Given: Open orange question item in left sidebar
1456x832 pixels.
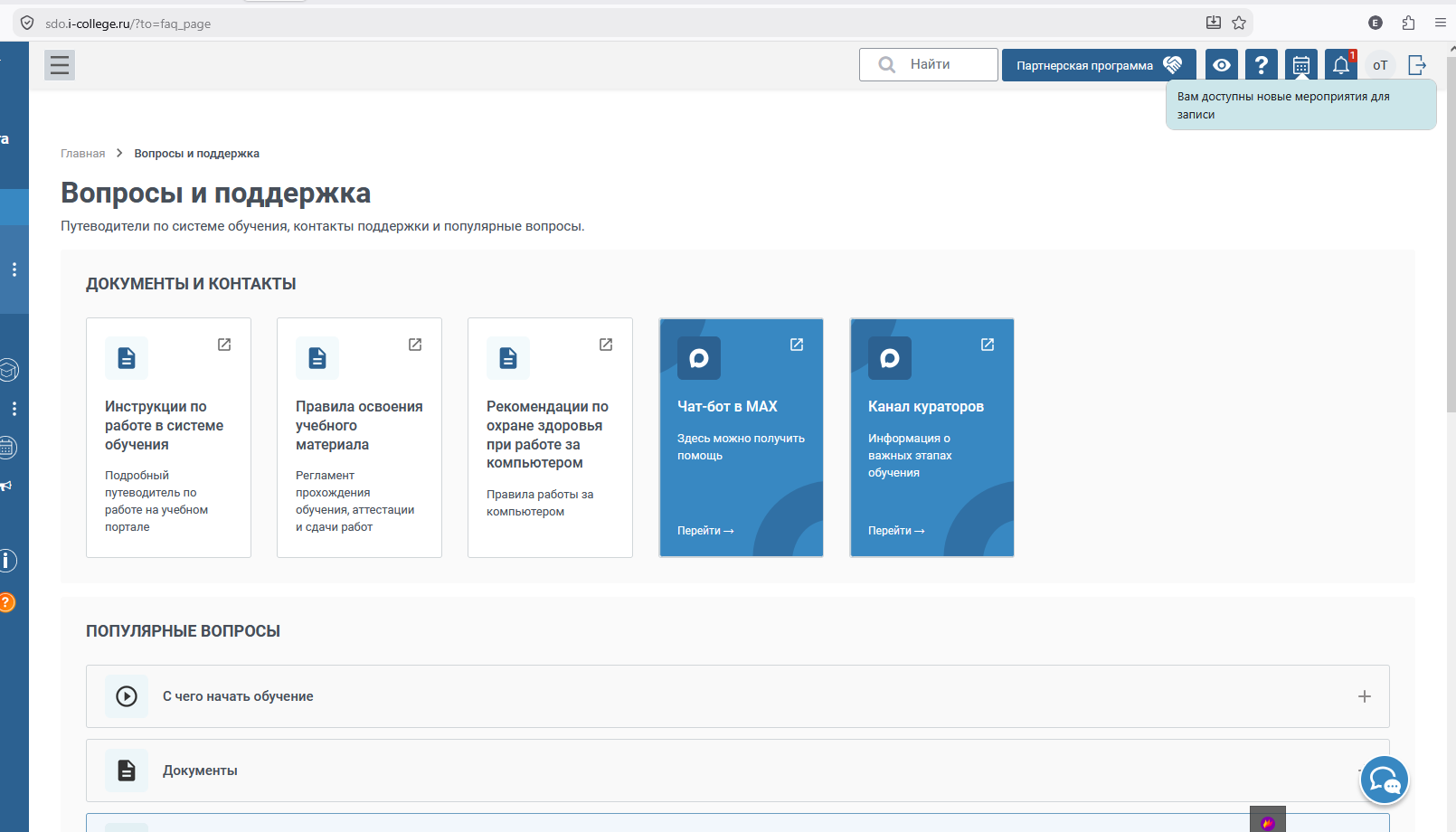Looking at the screenshot, I should pyautogui.click(x=6, y=602).
